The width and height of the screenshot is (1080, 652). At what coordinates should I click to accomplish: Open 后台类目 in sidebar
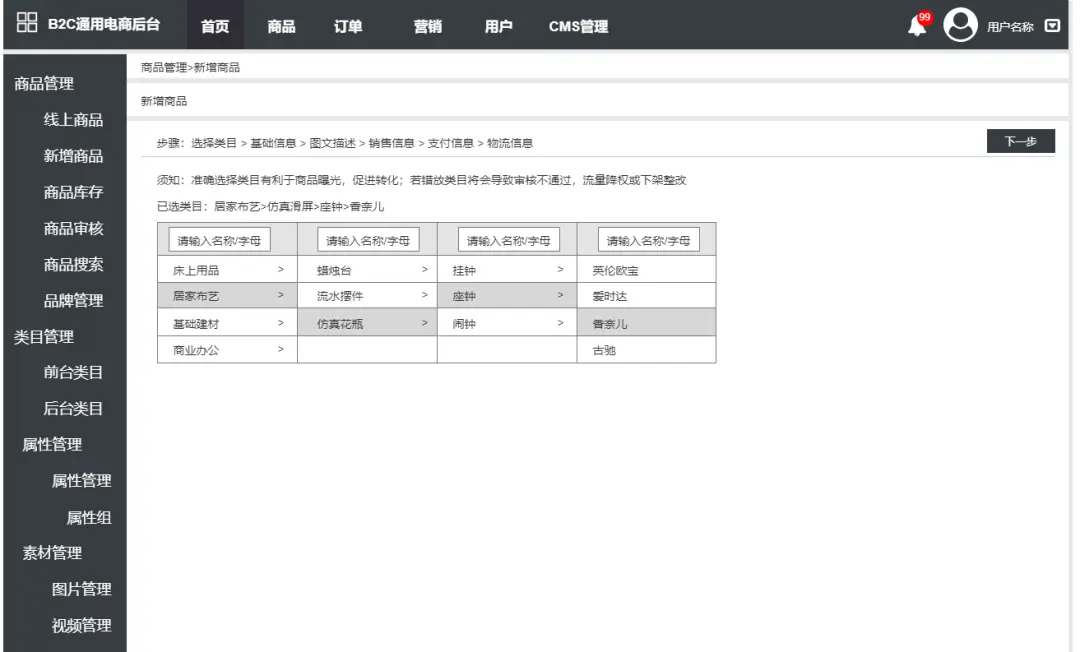pyautogui.click(x=73, y=408)
